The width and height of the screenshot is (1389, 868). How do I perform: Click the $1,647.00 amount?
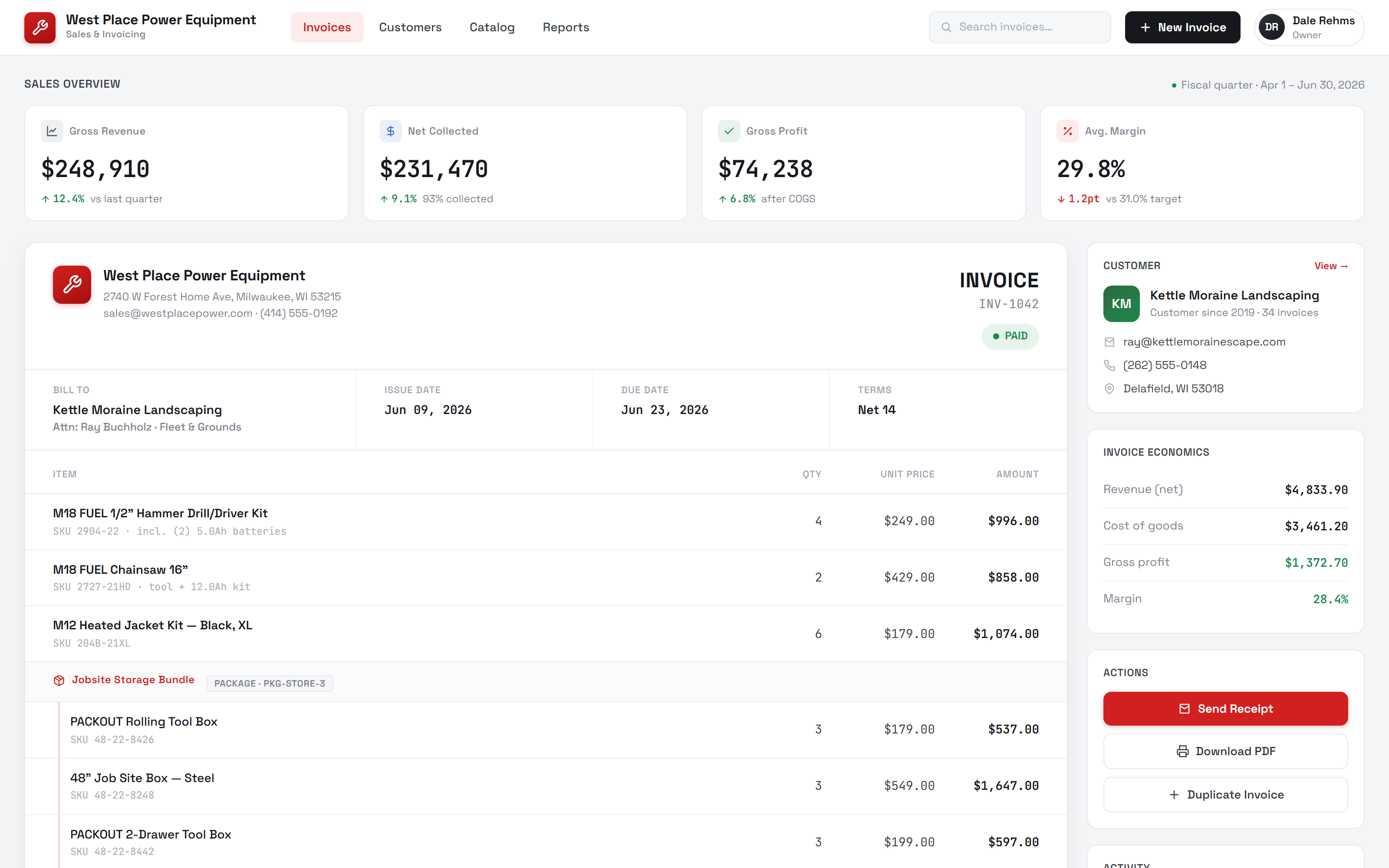pos(1006,786)
